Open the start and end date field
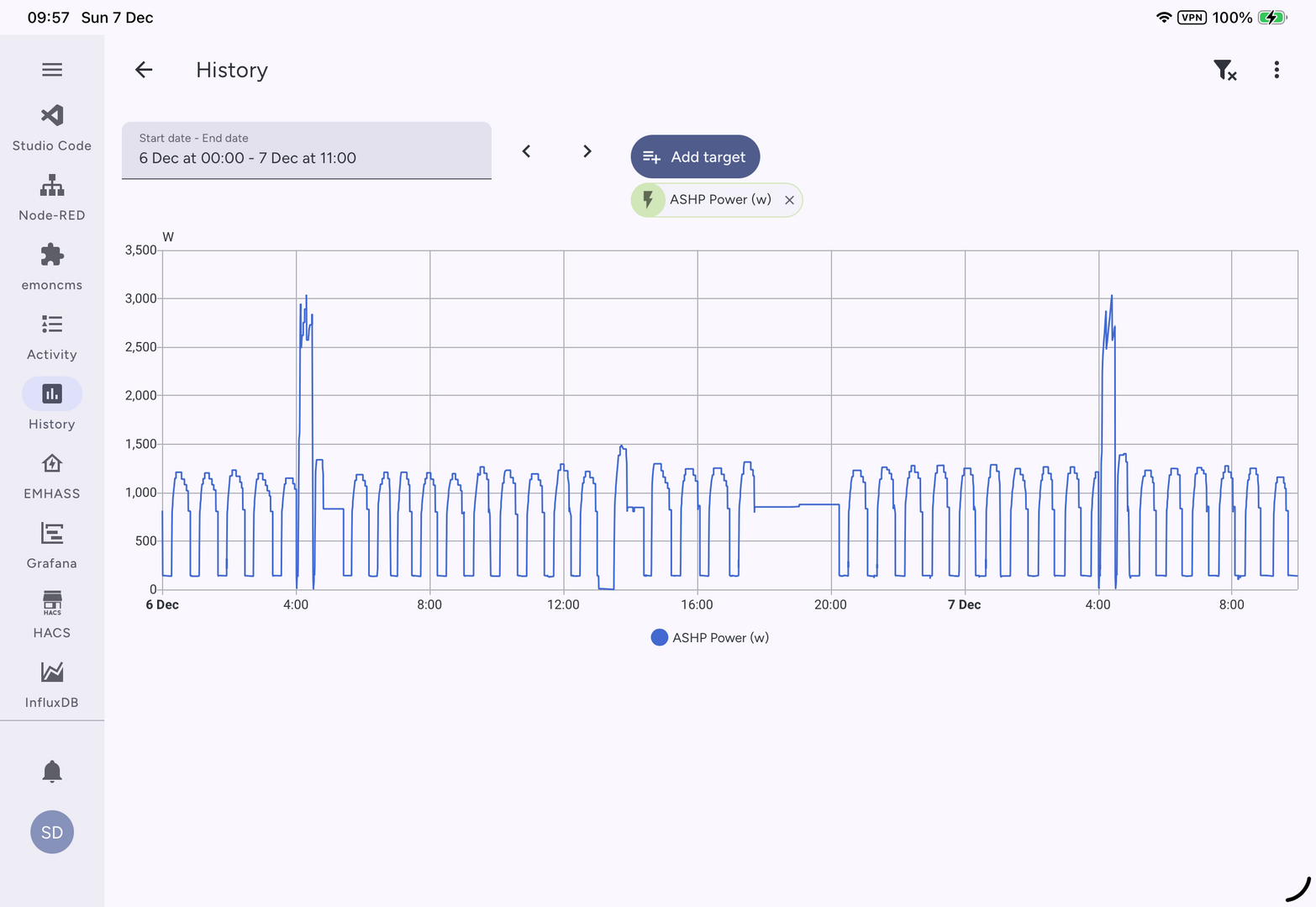Screen dimensions: 1316x907 point(306,150)
